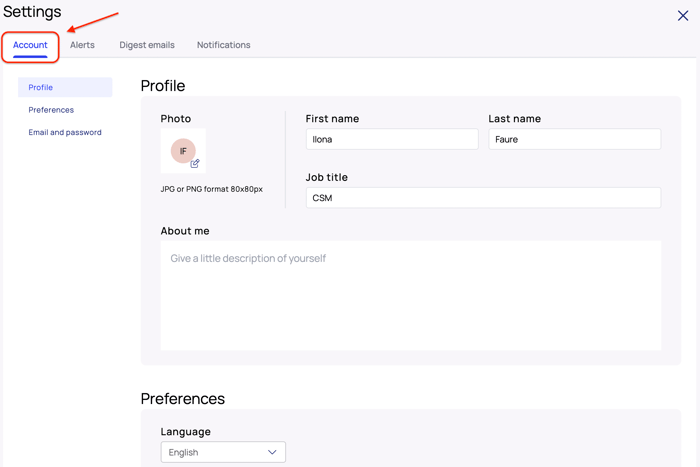The image size is (700, 467).
Task: Go to the Digest emails tab
Action: pos(147,45)
